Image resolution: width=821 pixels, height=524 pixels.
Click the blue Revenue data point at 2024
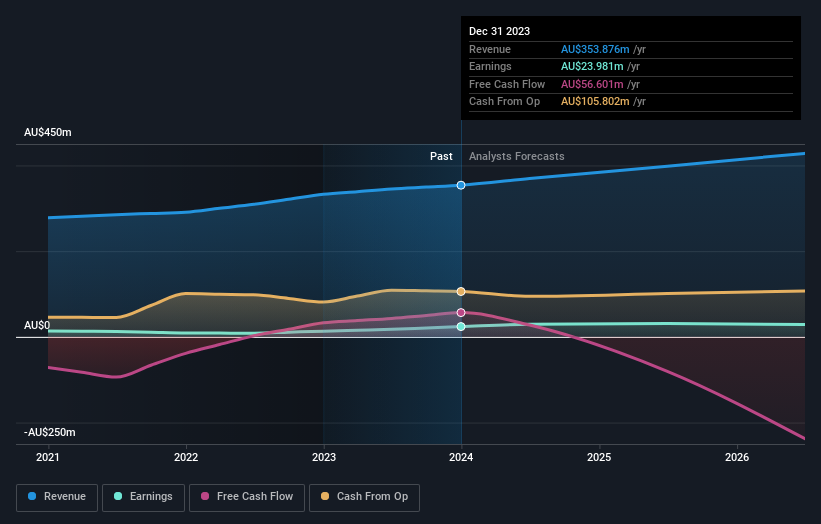(x=461, y=185)
